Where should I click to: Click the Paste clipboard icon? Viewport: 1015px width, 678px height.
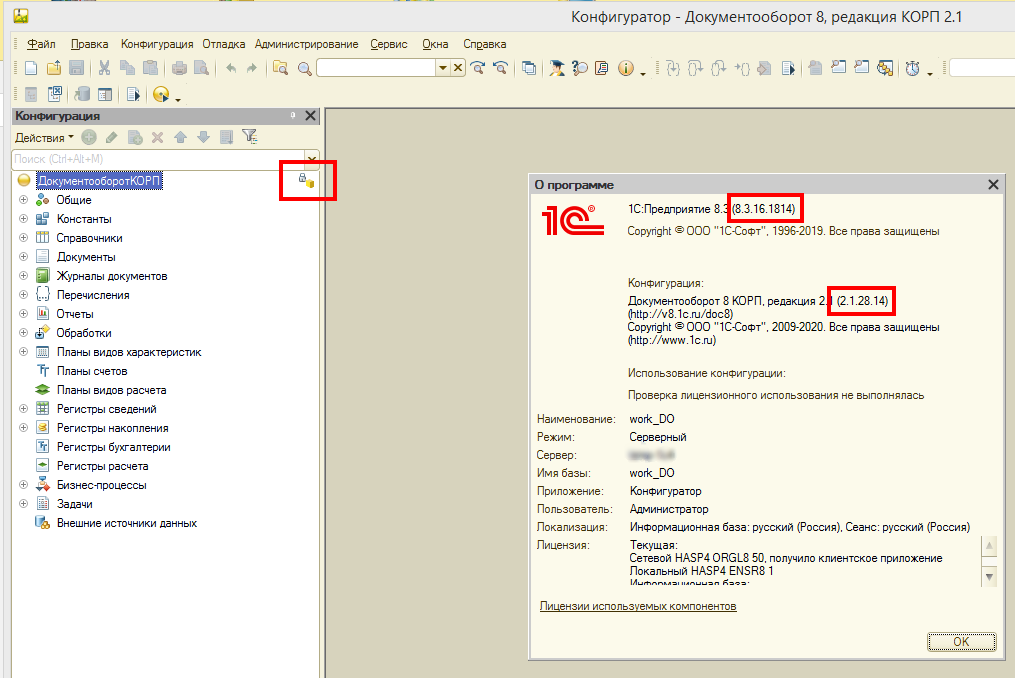(150, 68)
